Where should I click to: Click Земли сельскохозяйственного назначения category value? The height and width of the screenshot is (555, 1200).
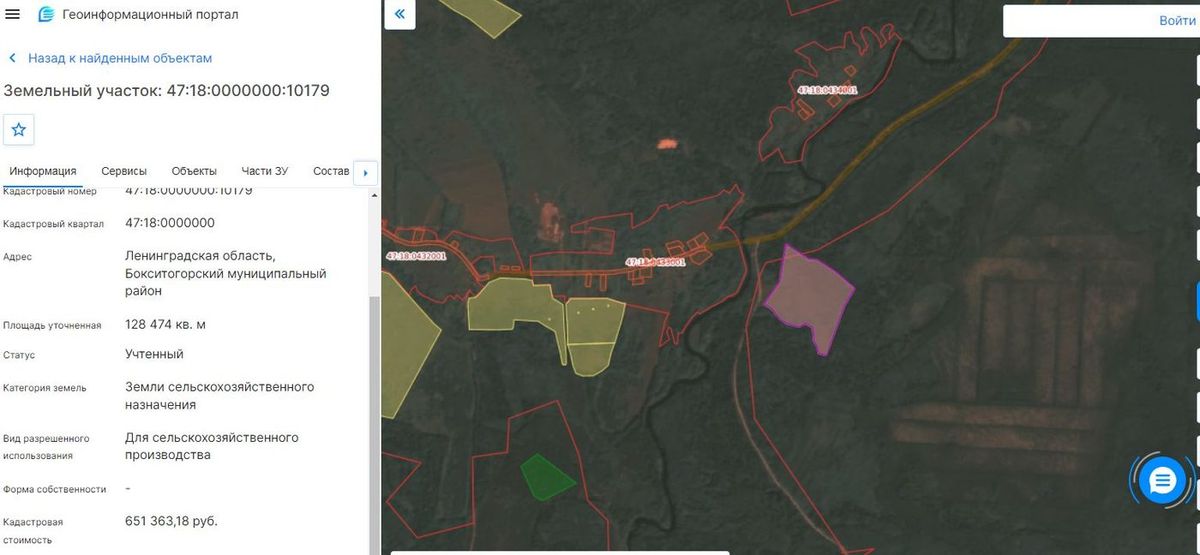click(x=220, y=396)
